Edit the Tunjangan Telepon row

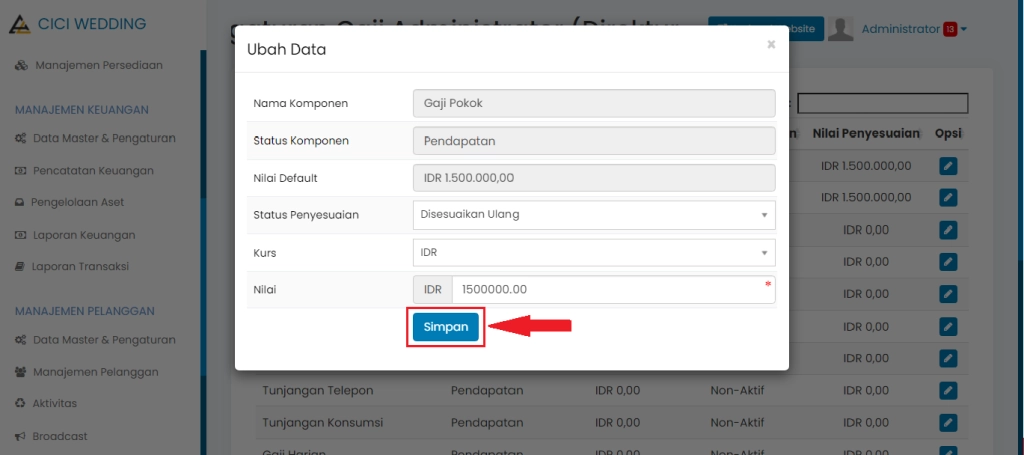tap(948, 390)
